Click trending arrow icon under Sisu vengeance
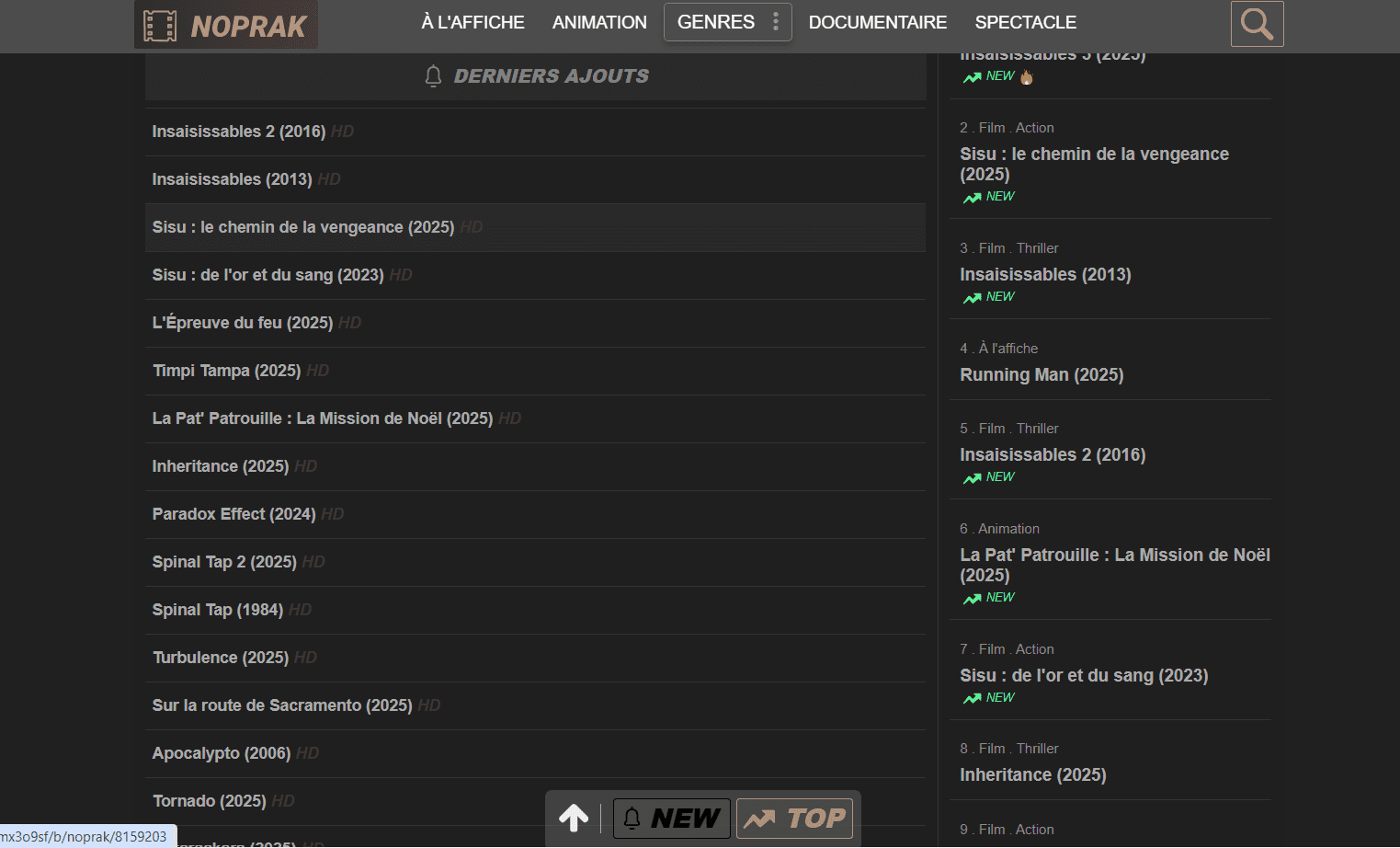This screenshot has width=1400, height=848. [972, 198]
